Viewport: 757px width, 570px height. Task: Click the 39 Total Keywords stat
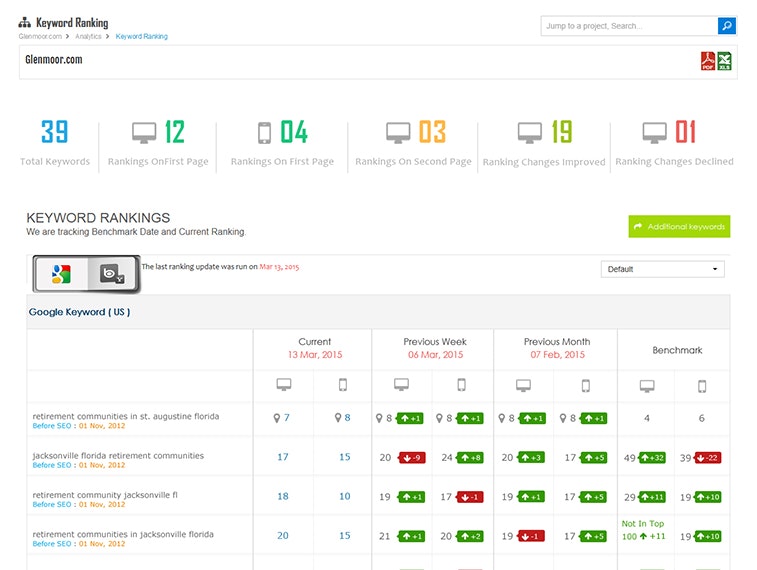[55, 143]
